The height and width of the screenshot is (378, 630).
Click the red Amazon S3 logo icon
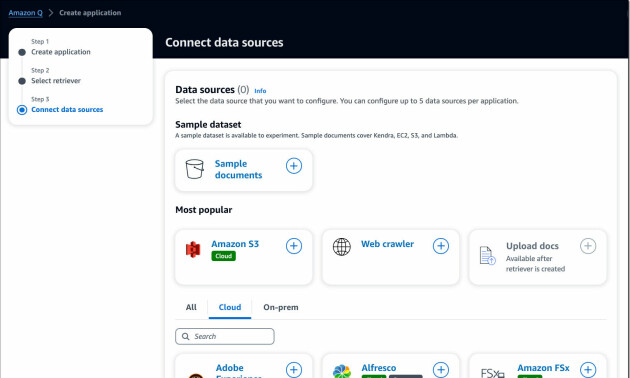point(193,249)
